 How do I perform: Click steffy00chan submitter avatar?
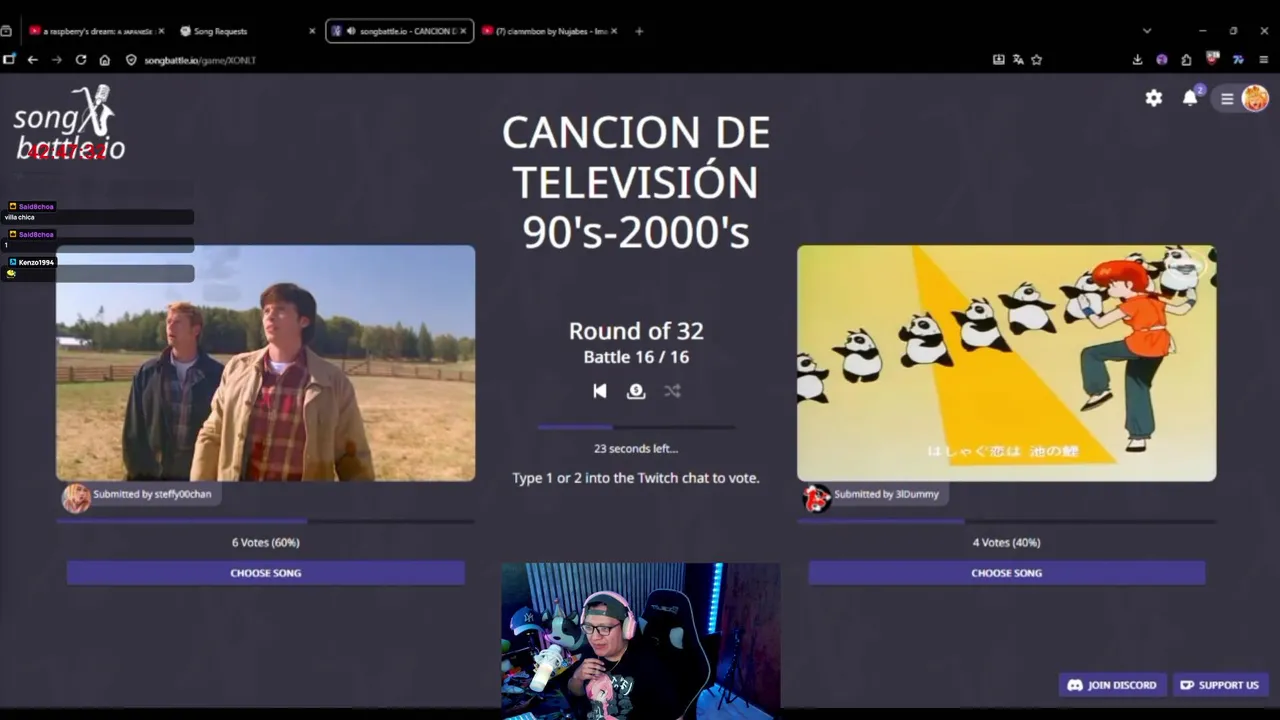coord(76,497)
